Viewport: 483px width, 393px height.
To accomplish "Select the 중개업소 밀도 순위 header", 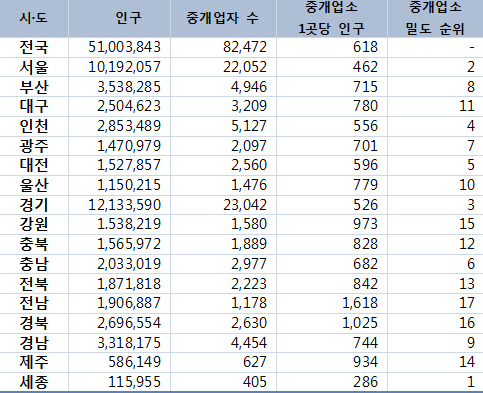I will 435,18.
